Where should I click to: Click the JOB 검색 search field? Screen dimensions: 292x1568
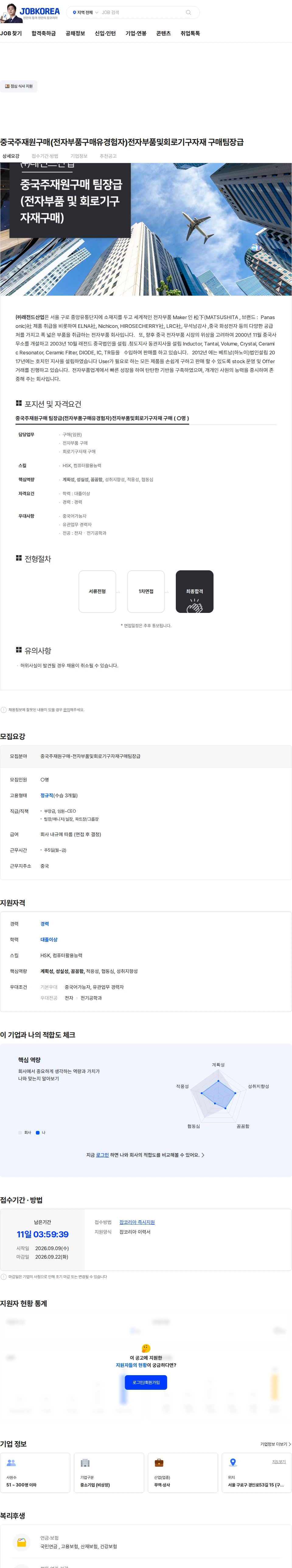[x=141, y=12]
